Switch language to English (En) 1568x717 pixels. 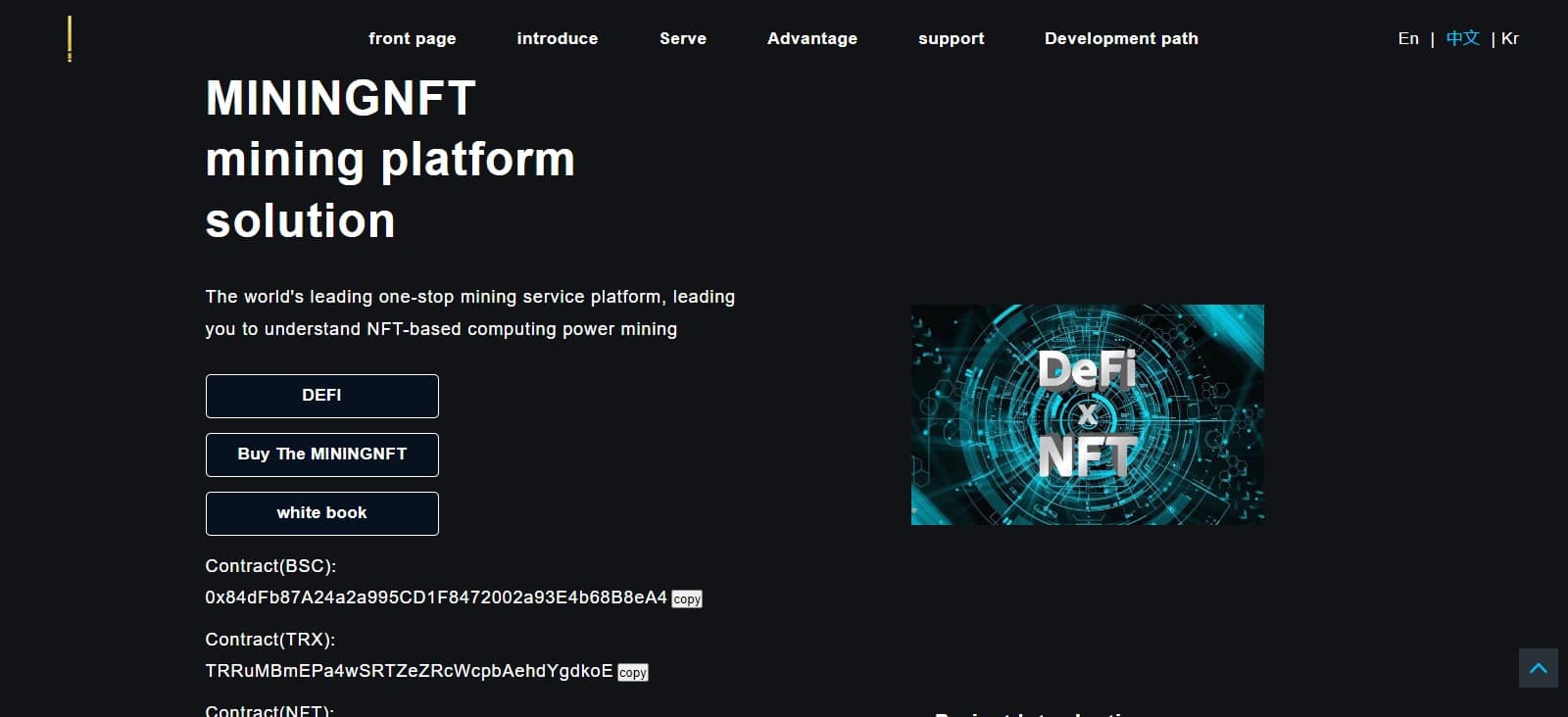click(1407, 38)
